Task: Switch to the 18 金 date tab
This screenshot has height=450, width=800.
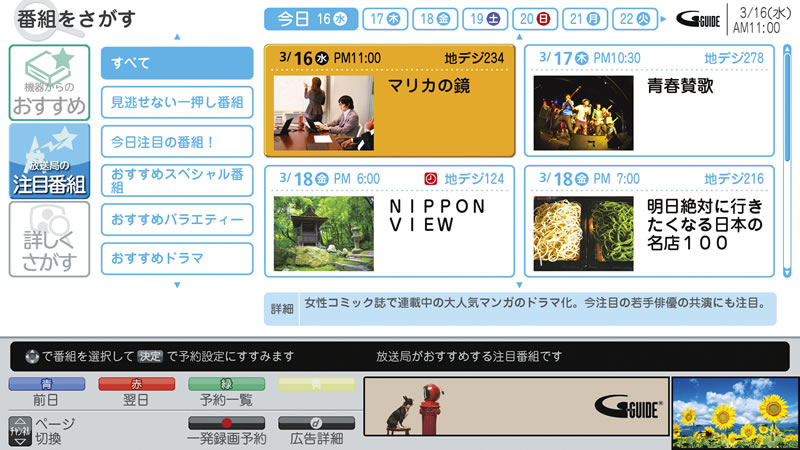Action: pos(435,19)
